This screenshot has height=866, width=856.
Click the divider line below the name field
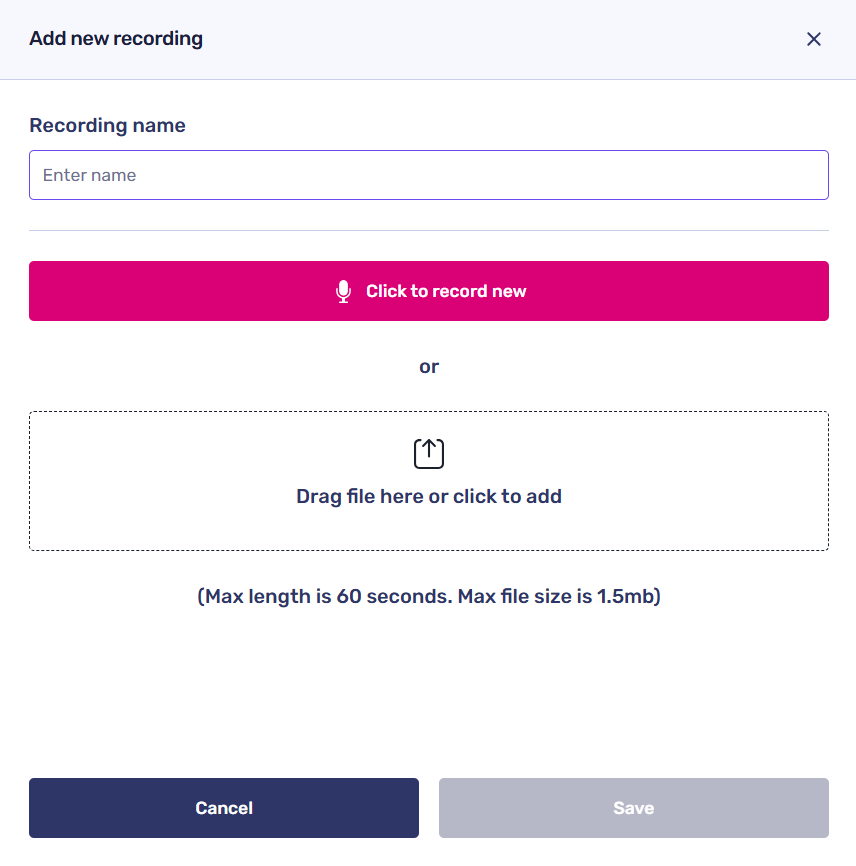pyautogui.click(x=428, y=230)
